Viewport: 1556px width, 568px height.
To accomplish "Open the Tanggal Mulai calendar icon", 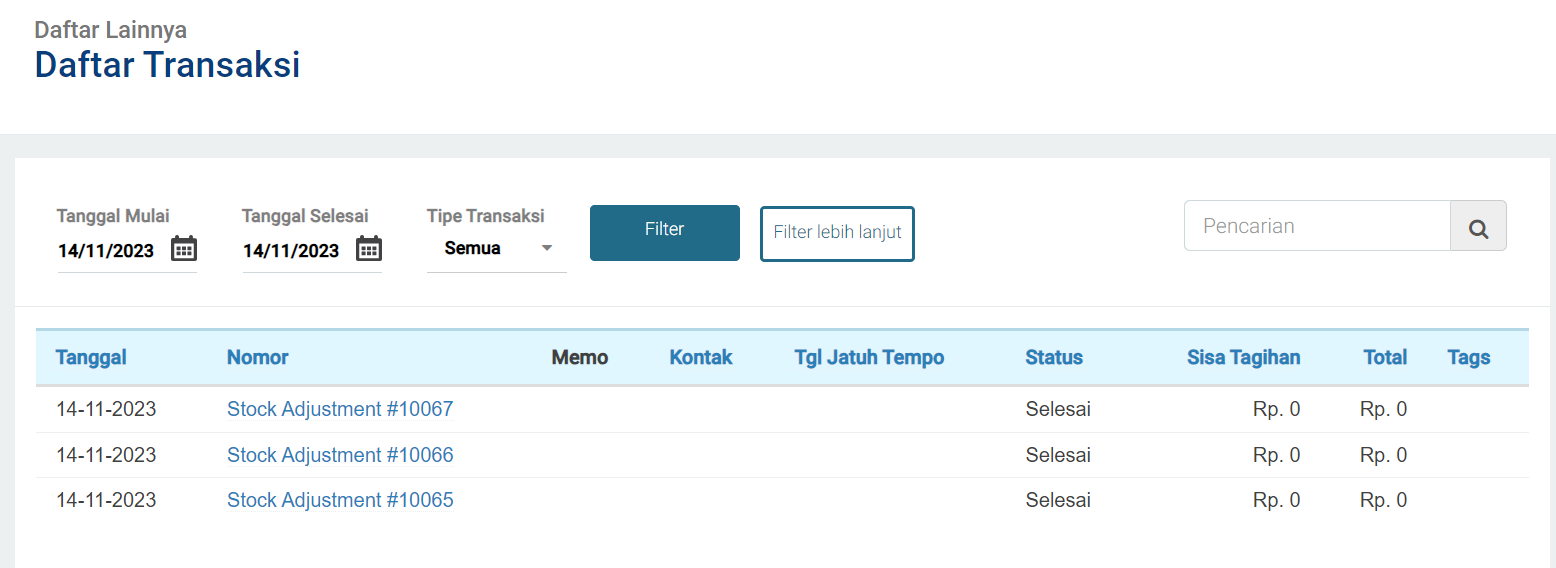I will [x=184, y=249].
